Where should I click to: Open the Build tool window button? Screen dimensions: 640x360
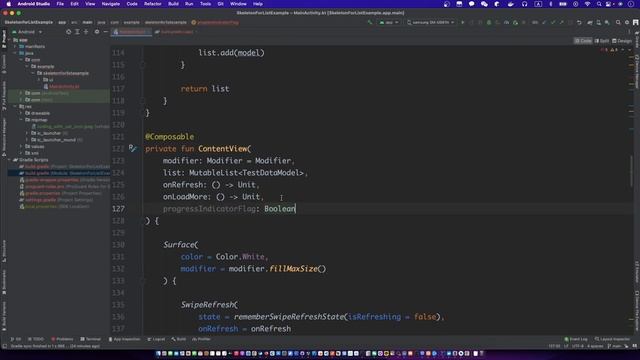[x=179, y=339]
